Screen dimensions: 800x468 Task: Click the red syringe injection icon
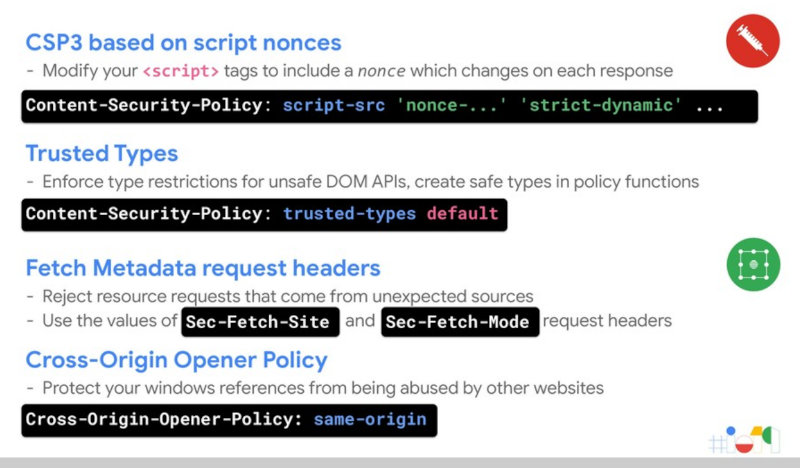point(752,43)
